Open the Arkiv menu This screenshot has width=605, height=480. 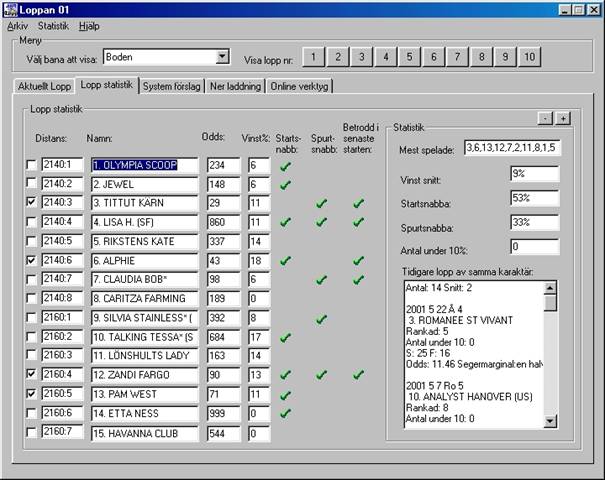pyautogui.click(x=18, y=26)
